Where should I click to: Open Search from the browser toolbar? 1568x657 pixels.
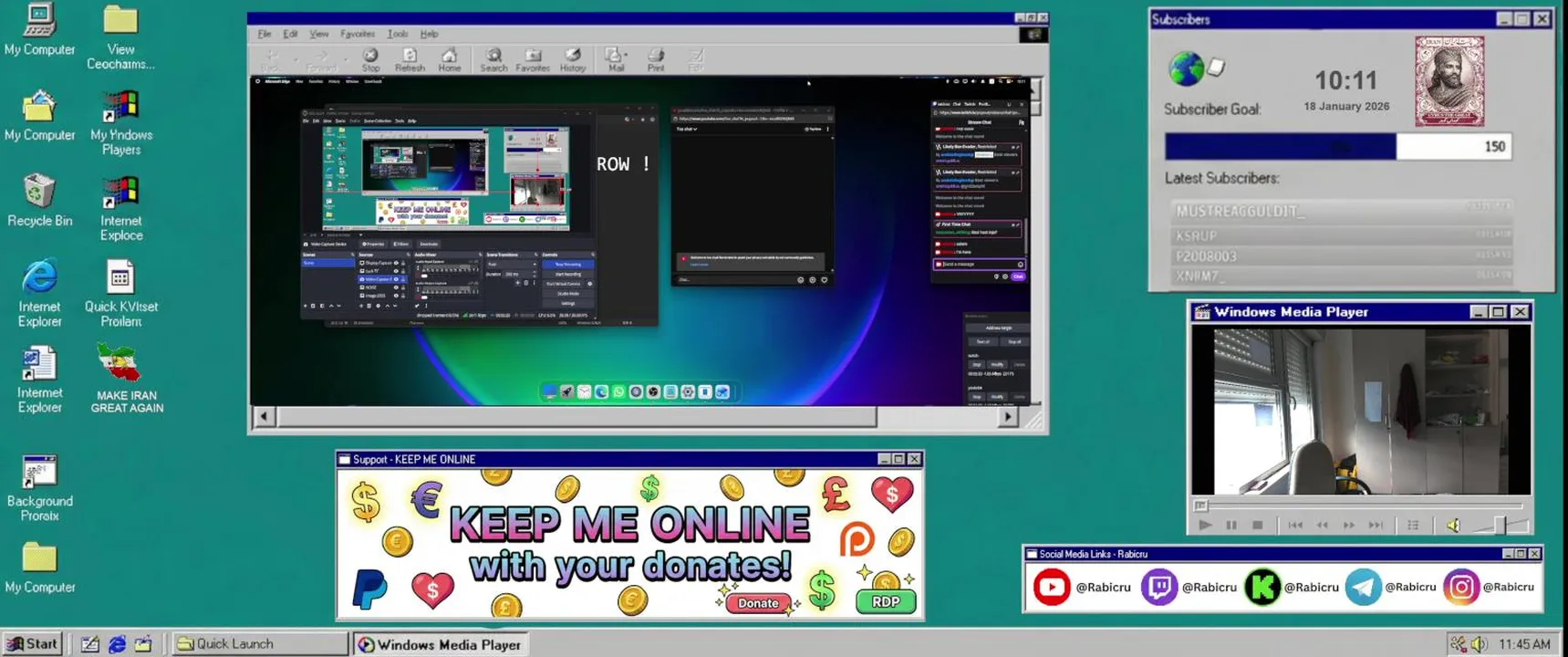point(493,60)
